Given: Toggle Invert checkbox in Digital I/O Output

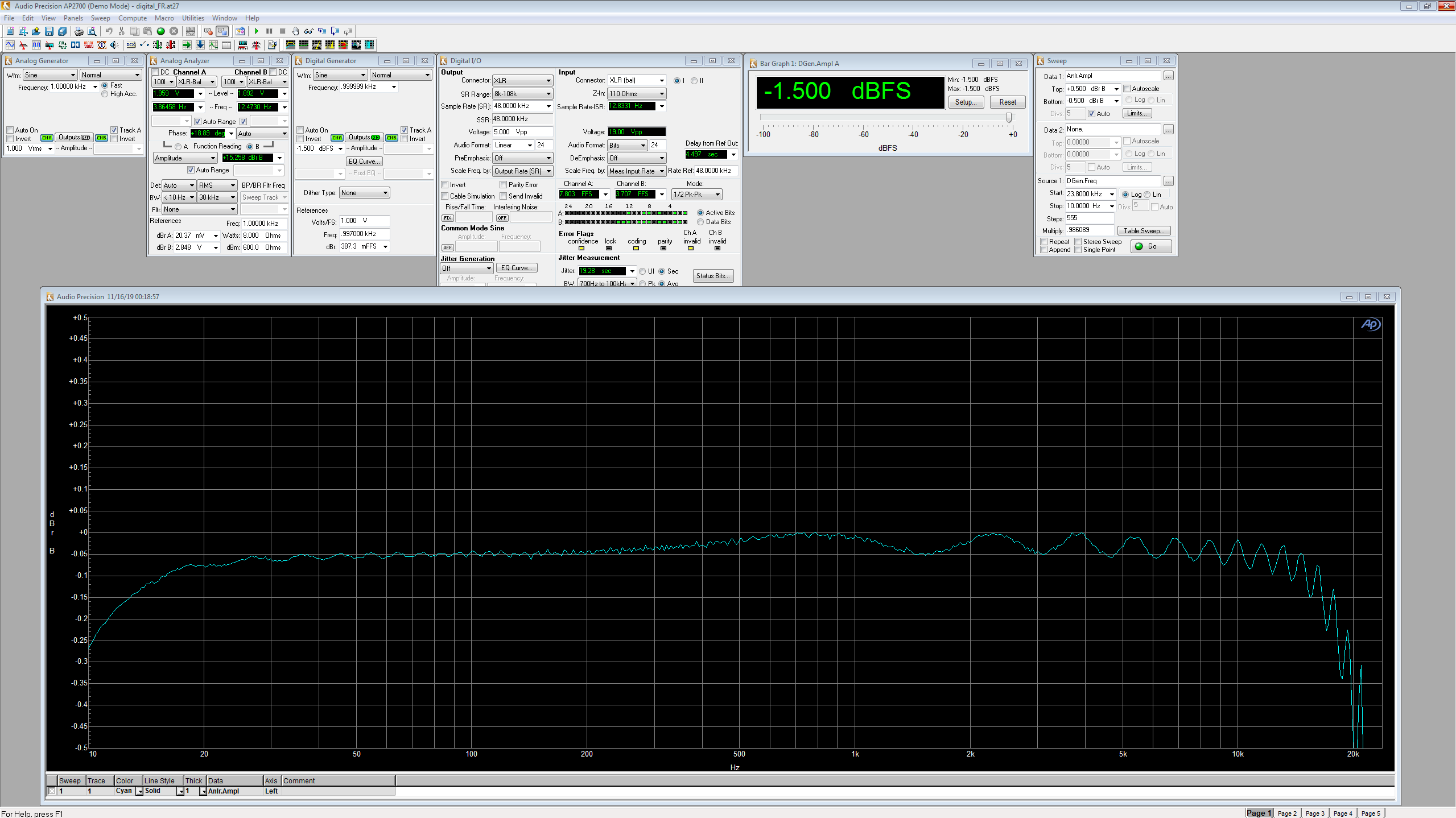Looking at the screenshot, I should (445, 185).
